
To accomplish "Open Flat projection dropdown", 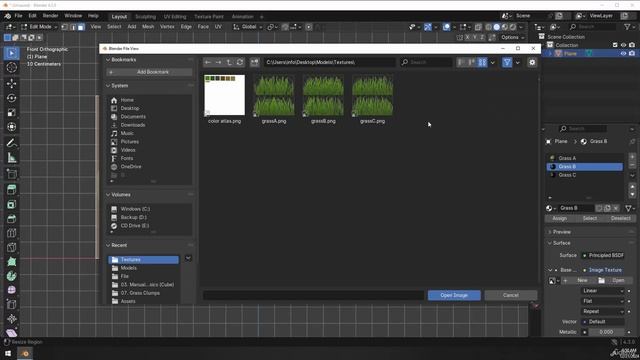I will point(603,301).
